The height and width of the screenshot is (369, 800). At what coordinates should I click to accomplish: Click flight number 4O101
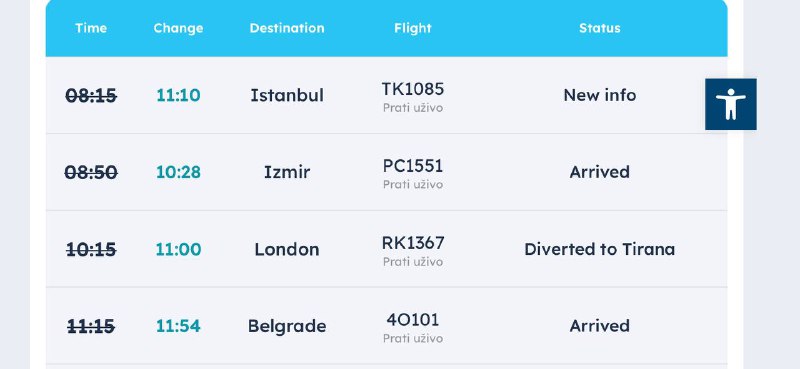pyautogui.click(x=413, y=319)
